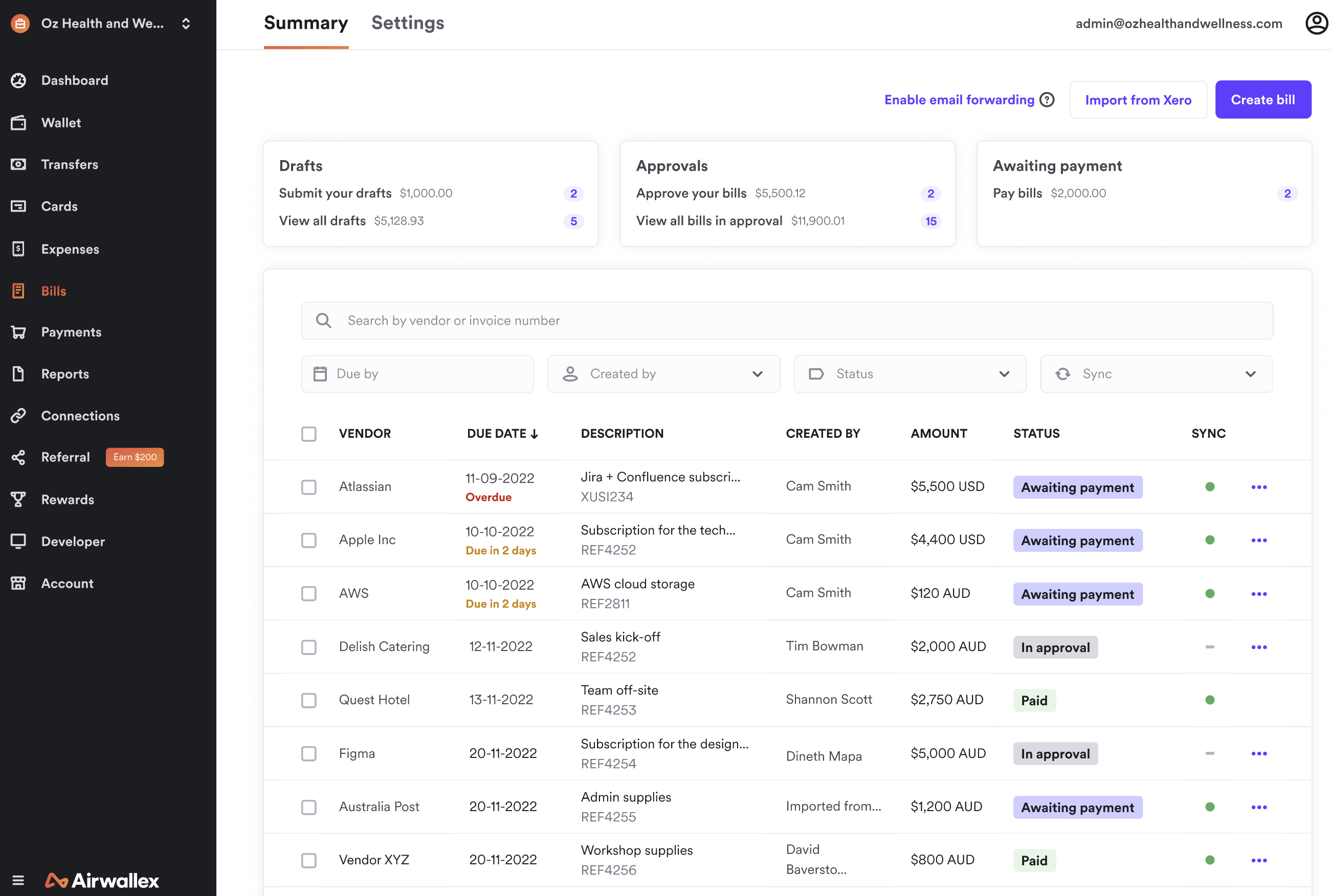The image size is (1331, 896).
Task: Select the Vendor XYZ row checkbox
Action: click(308, 860)
